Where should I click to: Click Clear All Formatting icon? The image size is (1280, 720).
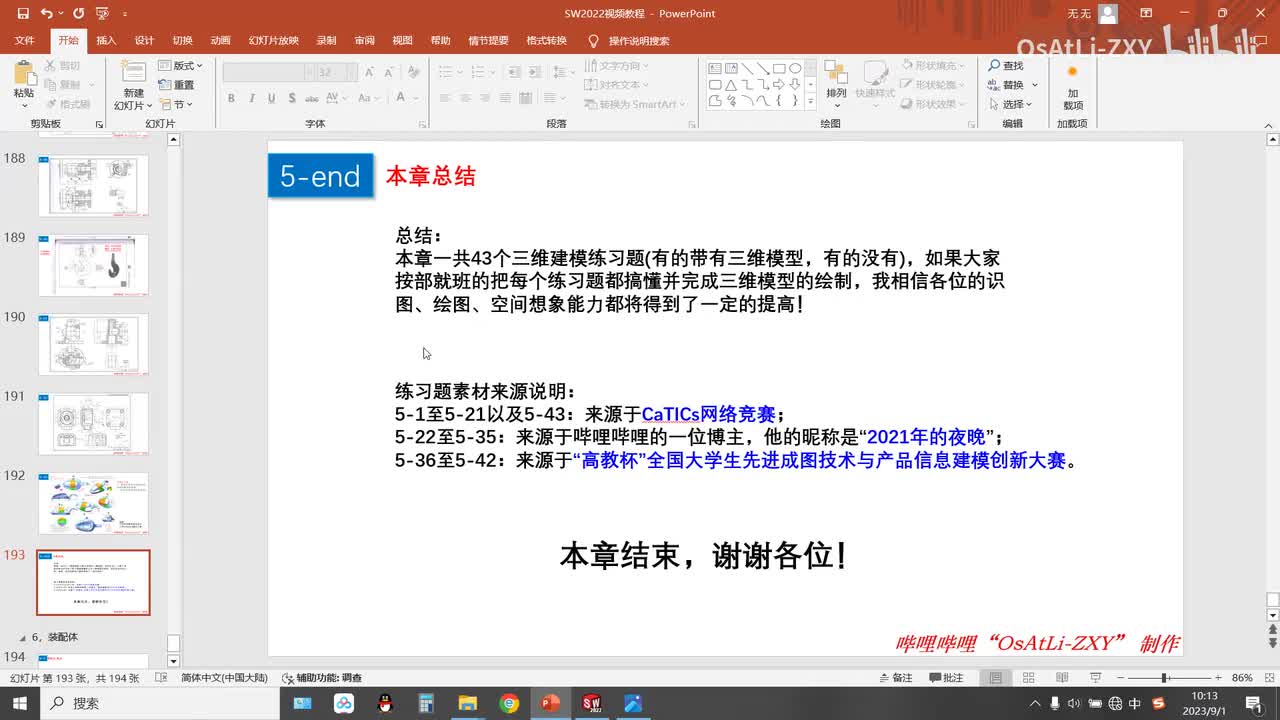(415, 72)
